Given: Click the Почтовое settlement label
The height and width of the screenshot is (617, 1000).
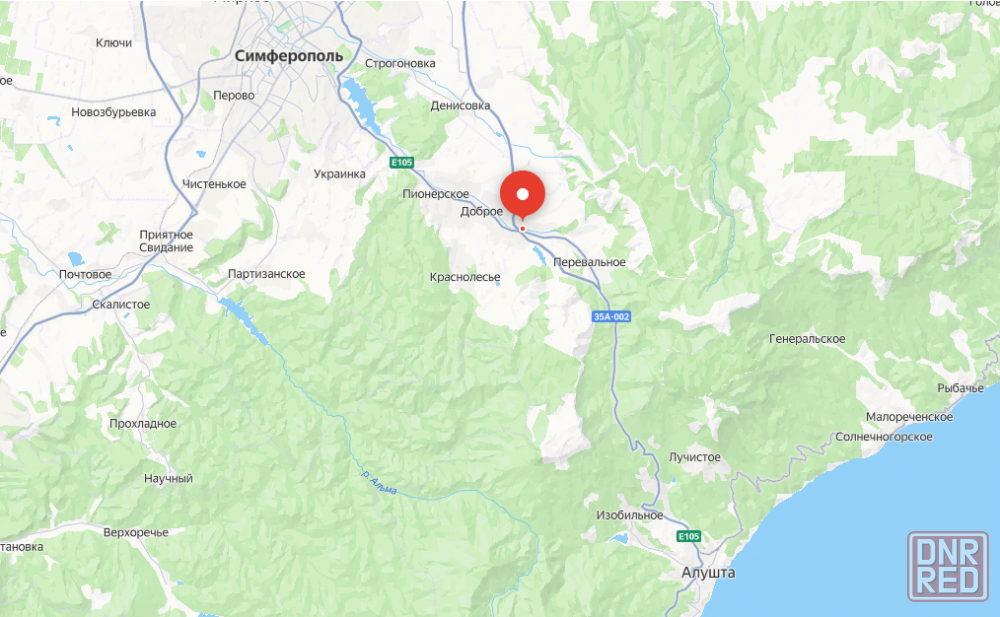Looking at the screenshot, I should point(85,274).
